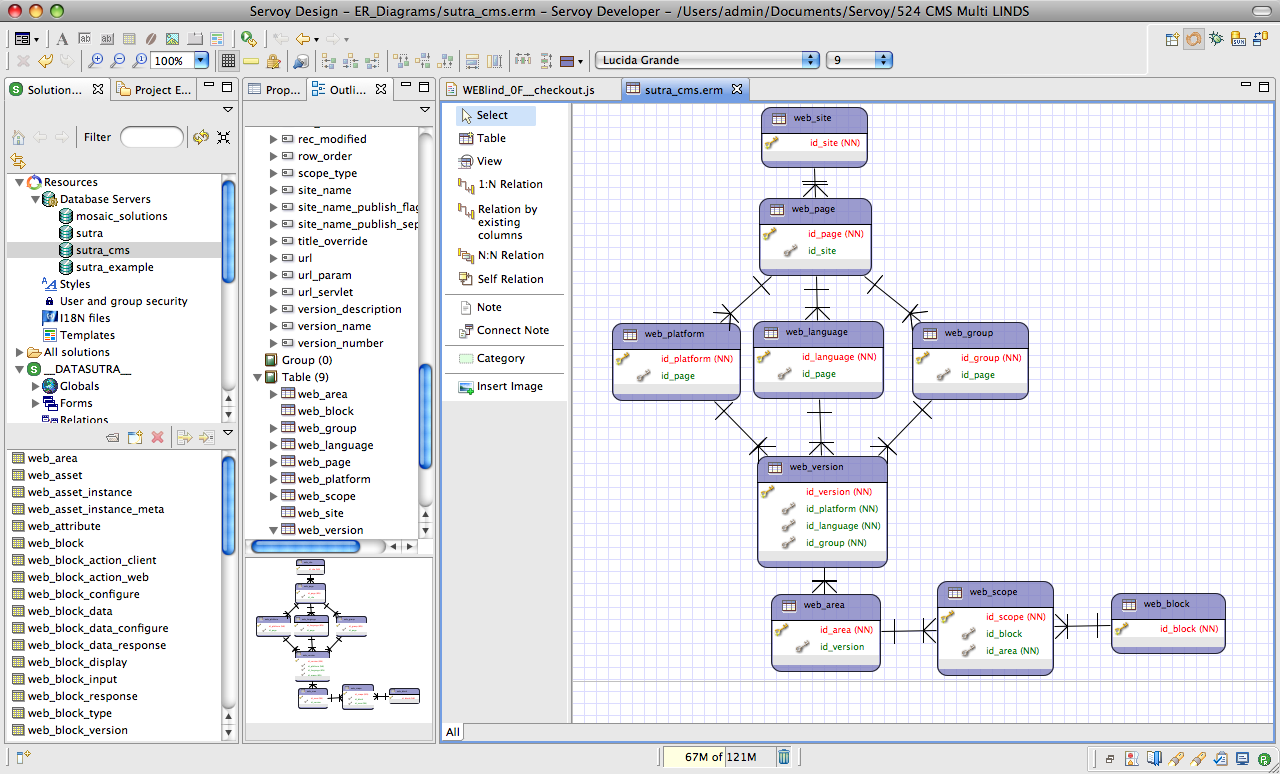Viewport: 1280px width, 774px height.
Task: Toggle the lock editing toolbar button
Action: click(x=273, y=61)
